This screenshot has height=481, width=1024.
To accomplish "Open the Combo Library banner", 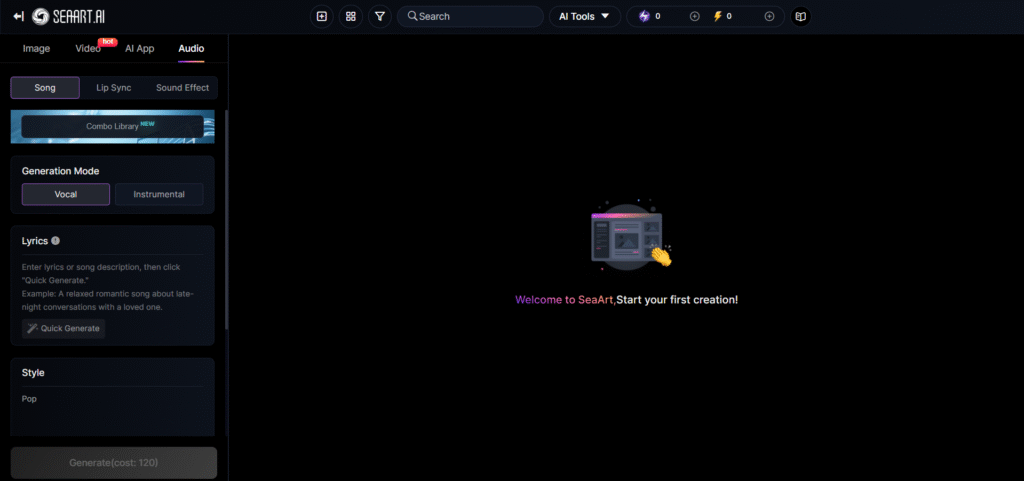I will pyautogui.click(x=112, y=127).
